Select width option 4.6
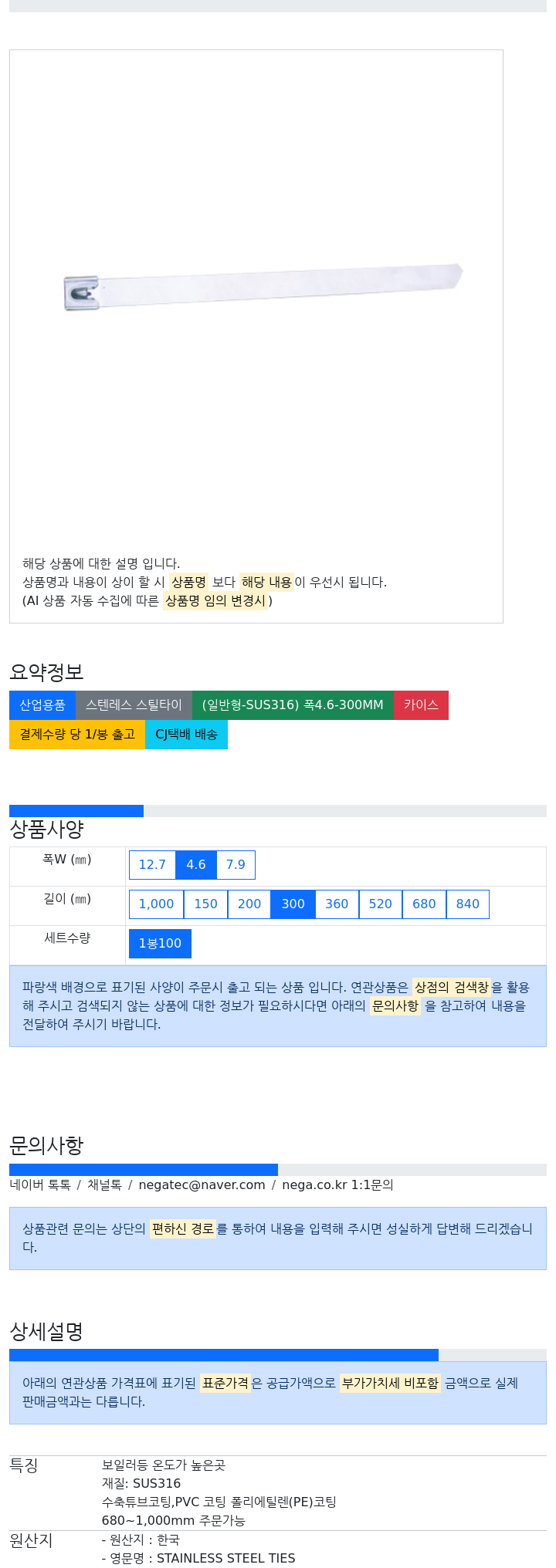 (x=196, y=864)
